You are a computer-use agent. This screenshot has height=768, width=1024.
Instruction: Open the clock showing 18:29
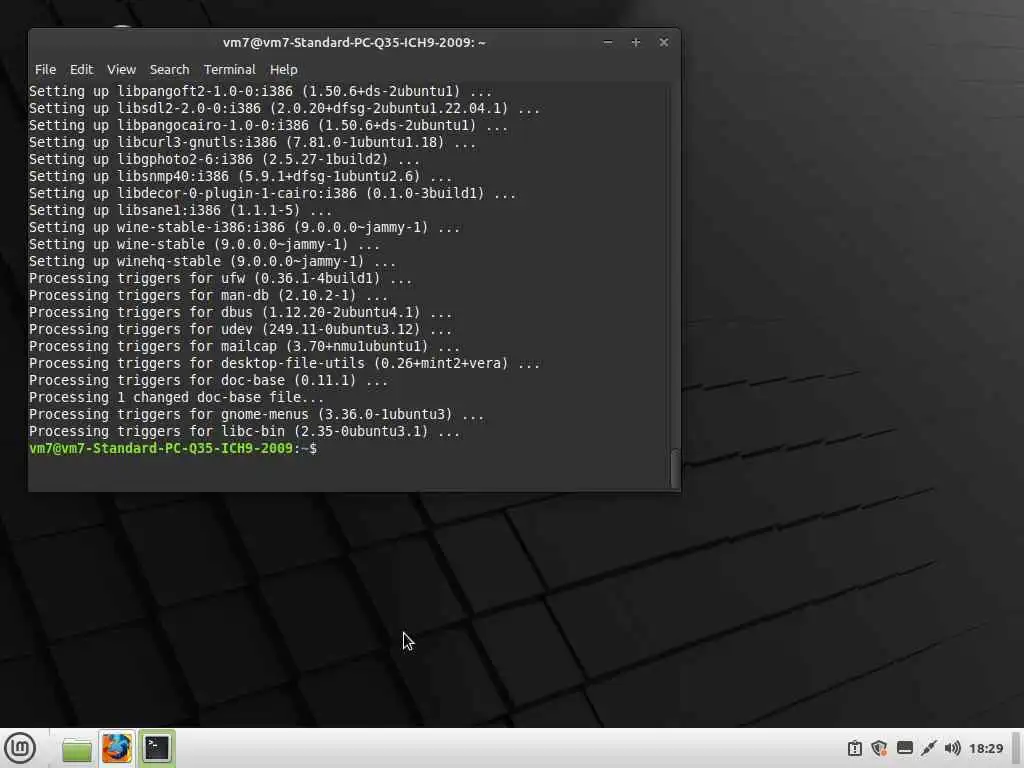point(985,748)
